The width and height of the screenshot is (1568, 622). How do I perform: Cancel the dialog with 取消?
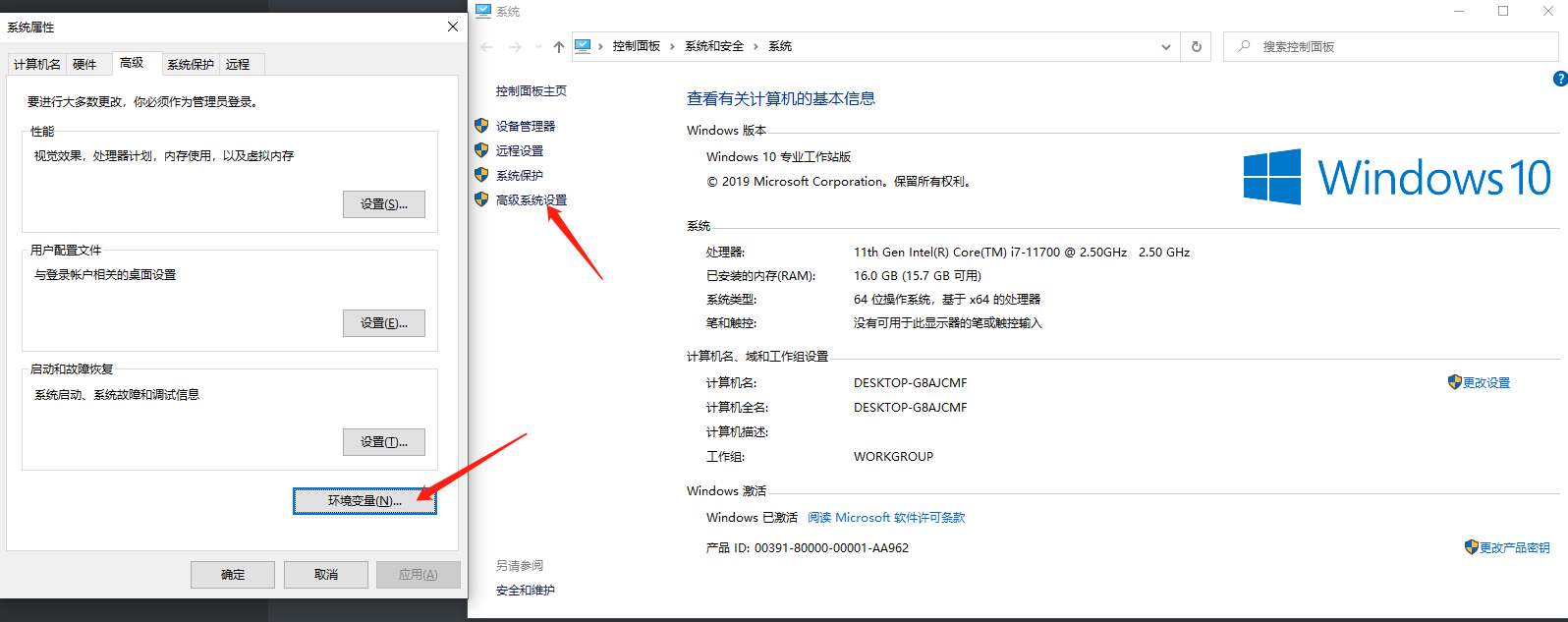click(326, 574)
